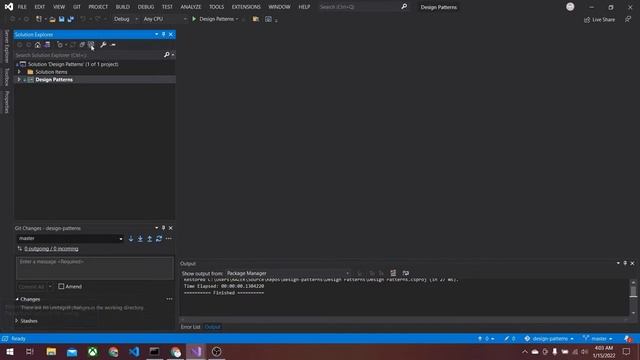This screenshot has width=640, height=360.
Task: Open the Toolbox side tab
Action: 6,77
